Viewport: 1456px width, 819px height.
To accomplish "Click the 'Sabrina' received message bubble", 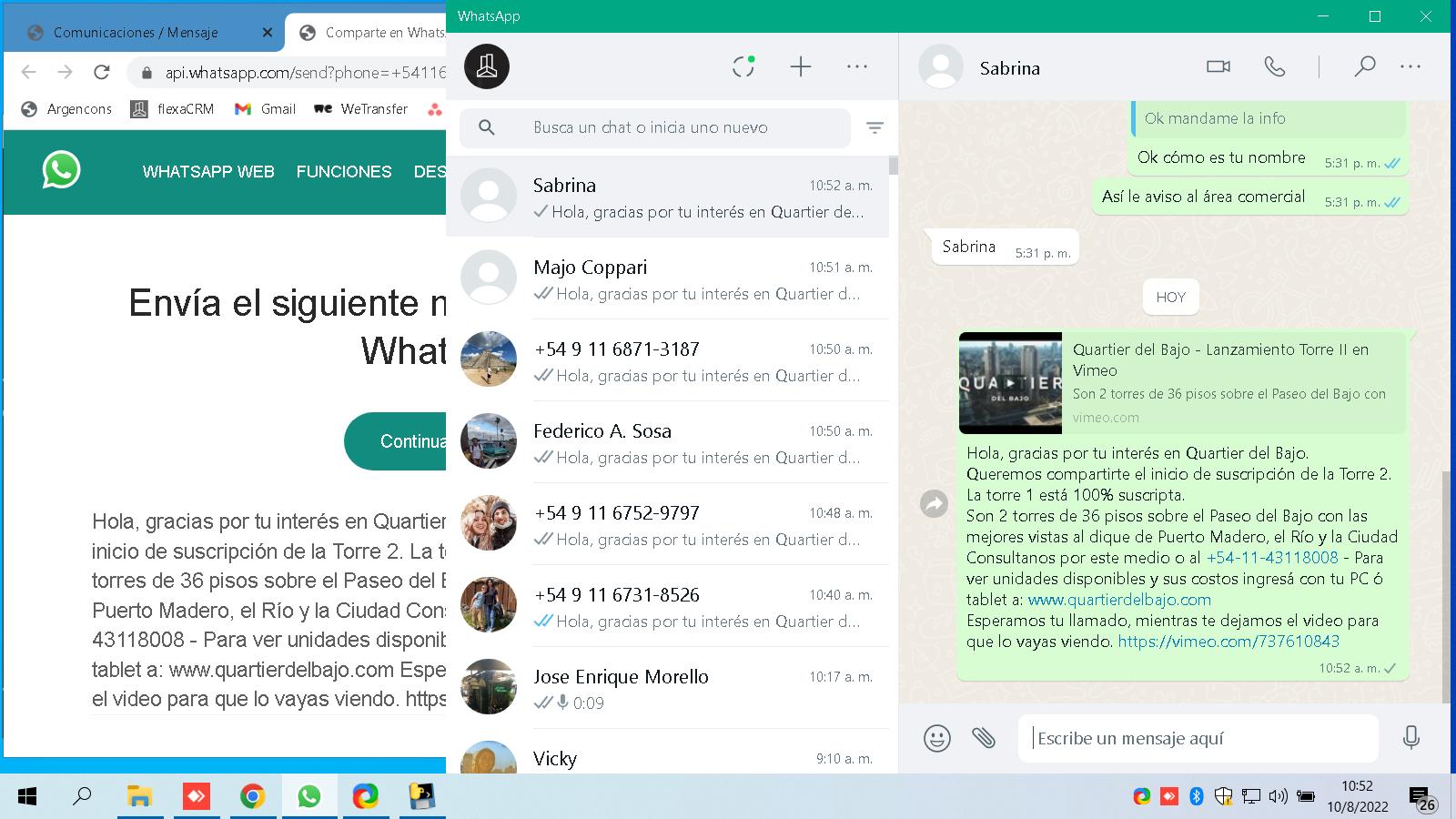I will click(x=1005, y=247).
